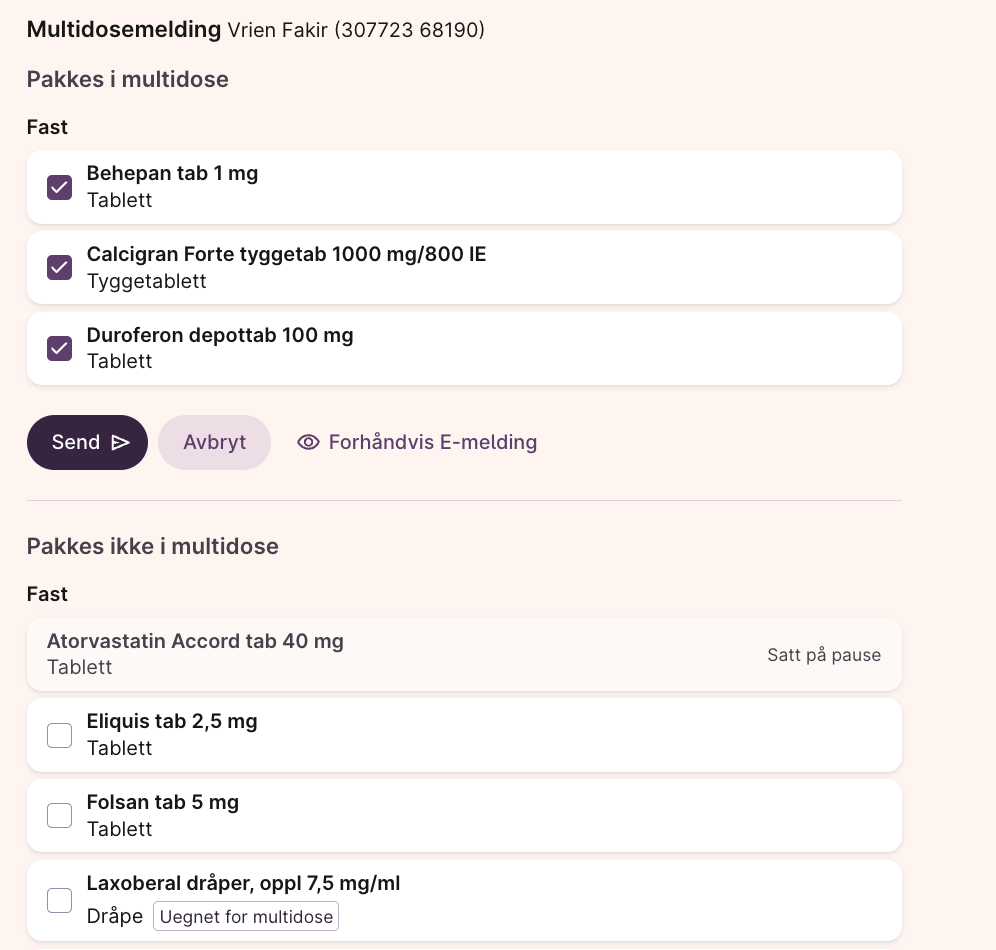The width and height of the screenshot is (996, 950).
Task: Click the Satt på pause status label
Action: (x=824, y=655)
